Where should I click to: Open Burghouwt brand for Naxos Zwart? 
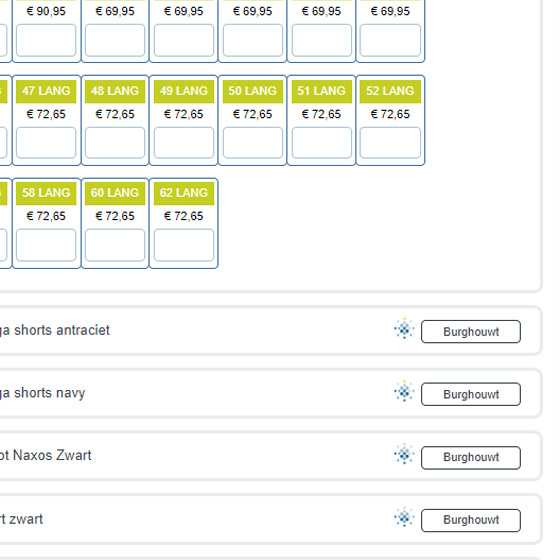pos(471,458)
